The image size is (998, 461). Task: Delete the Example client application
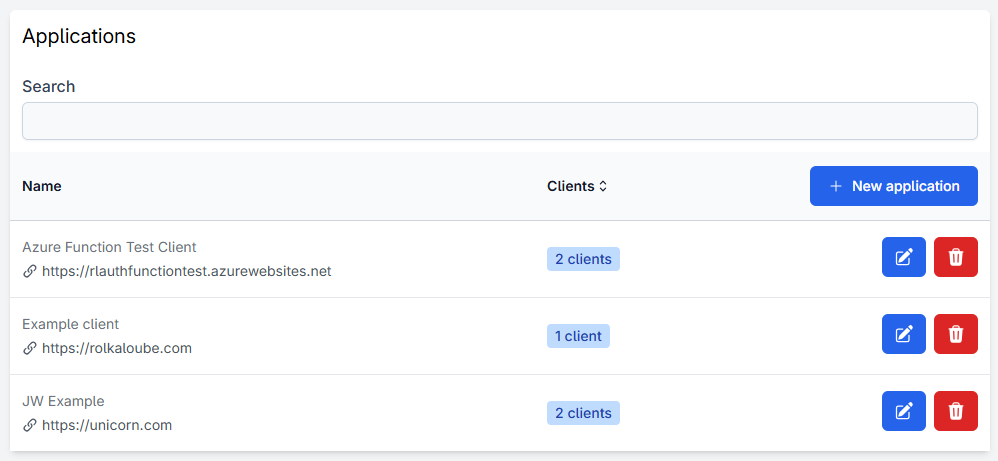955,334
